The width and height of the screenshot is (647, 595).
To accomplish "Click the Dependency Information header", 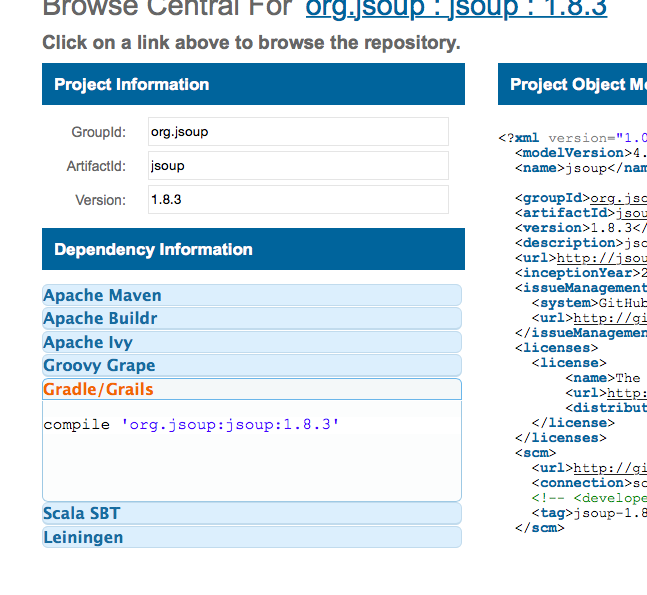I will click(x=253, y=249).
